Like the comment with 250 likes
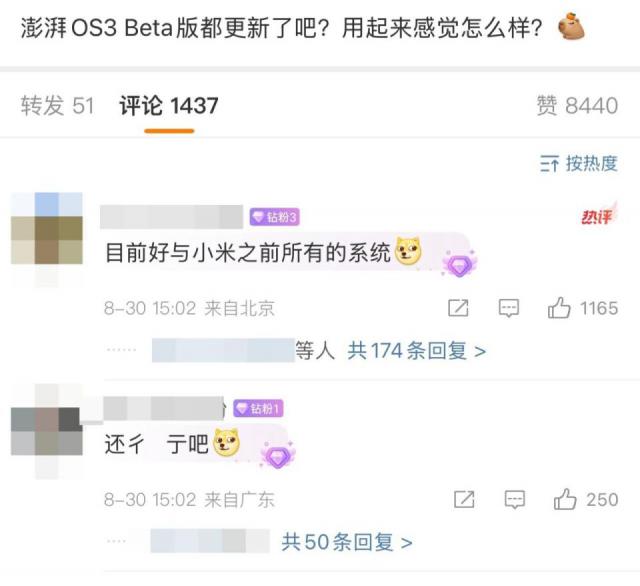The image size is (640, 586). click(x=565, y=499)
